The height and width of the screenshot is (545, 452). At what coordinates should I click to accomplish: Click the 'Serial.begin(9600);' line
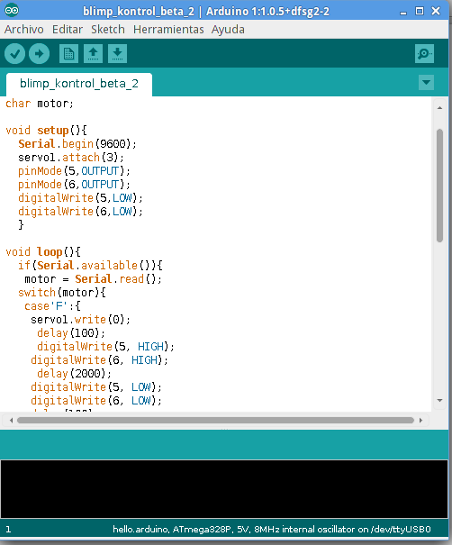(x=77, y=144)
